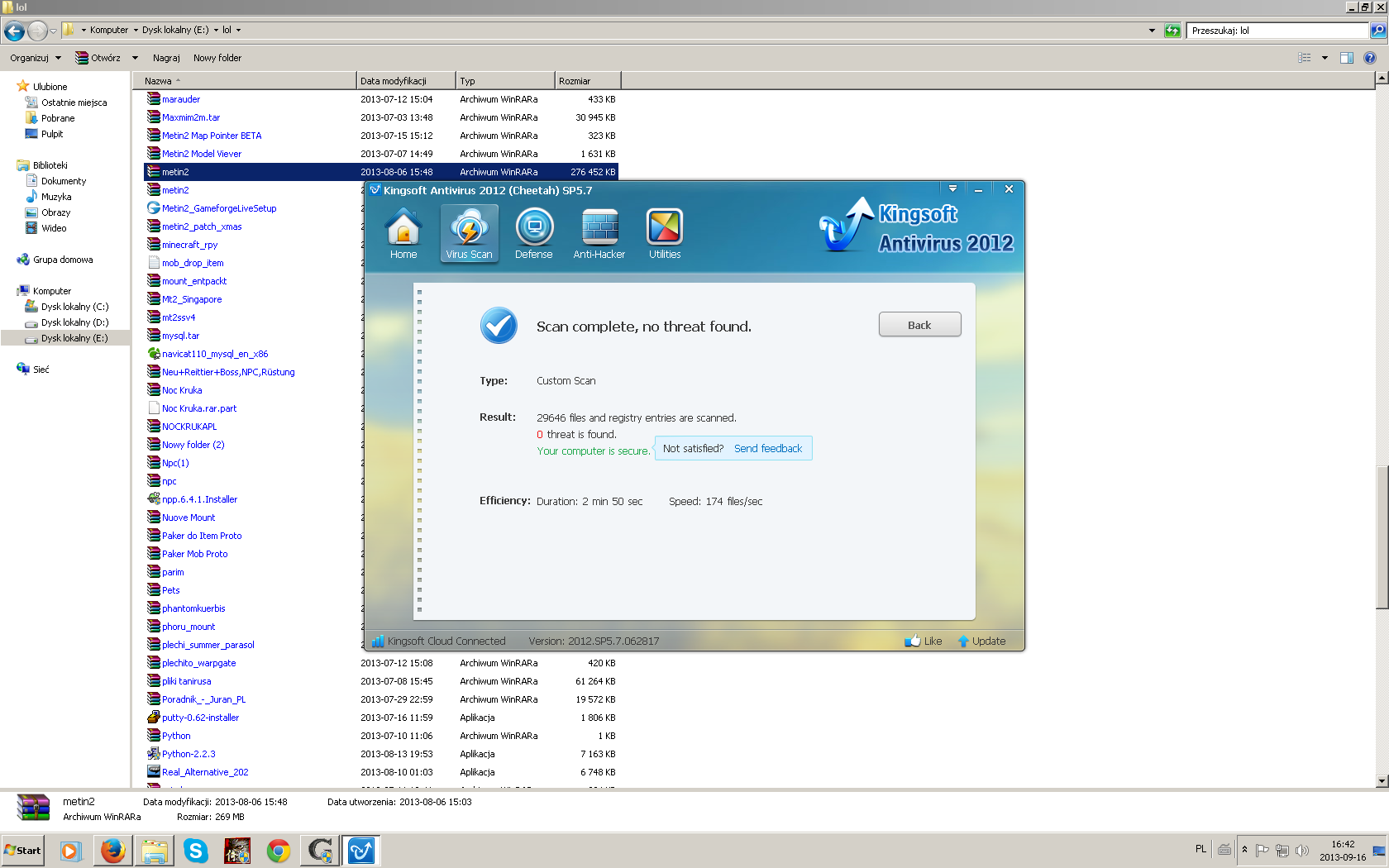Open recent locations dropdown arrow
Viewport: 1389px width, 868px height.
[54, 31]
